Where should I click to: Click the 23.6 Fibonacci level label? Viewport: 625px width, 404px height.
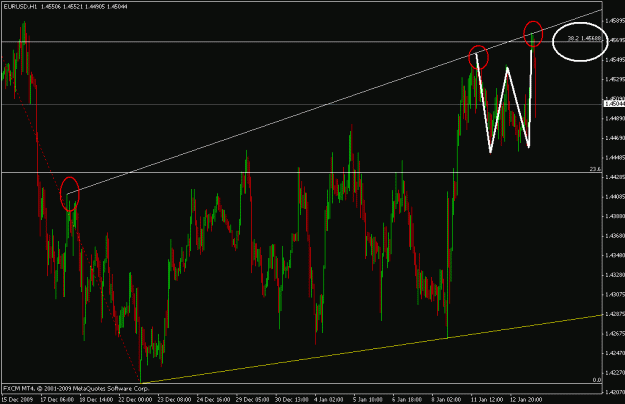[595, 169]
